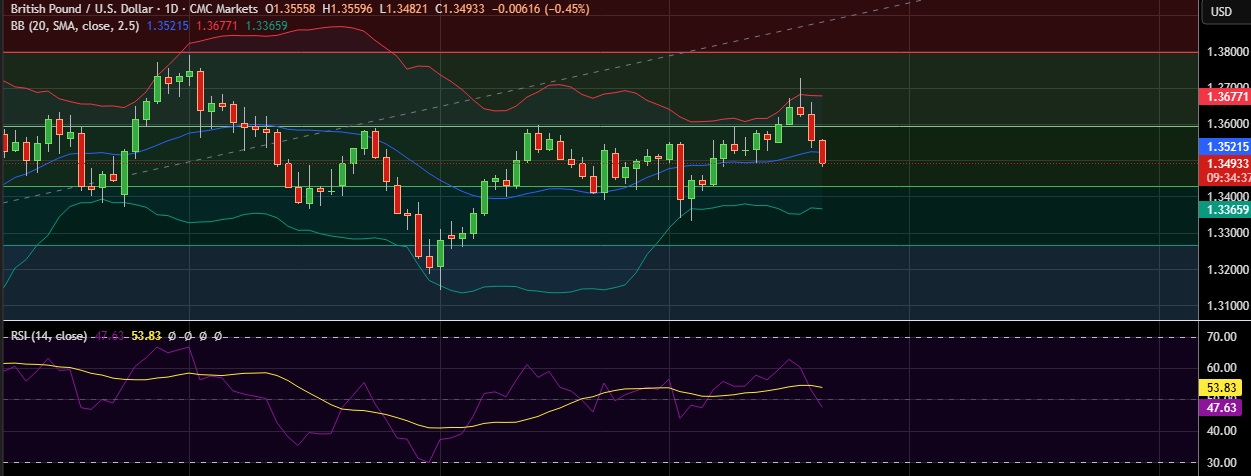Click the high value H1.35596 in header
This screenshot has height=476, width=1251.
(347, 9)
